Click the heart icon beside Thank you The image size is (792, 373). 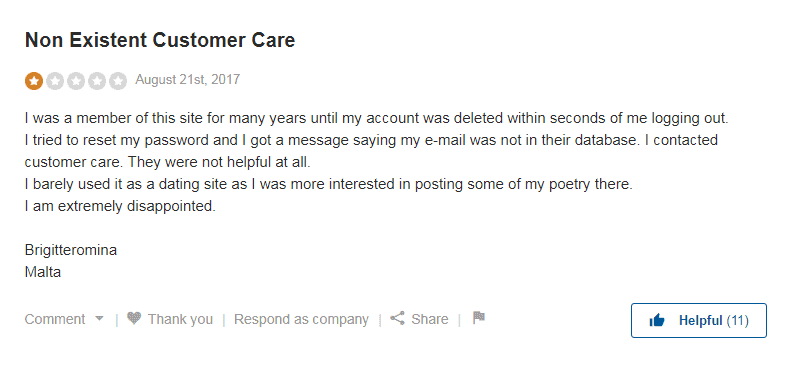[x=134, y=318]
